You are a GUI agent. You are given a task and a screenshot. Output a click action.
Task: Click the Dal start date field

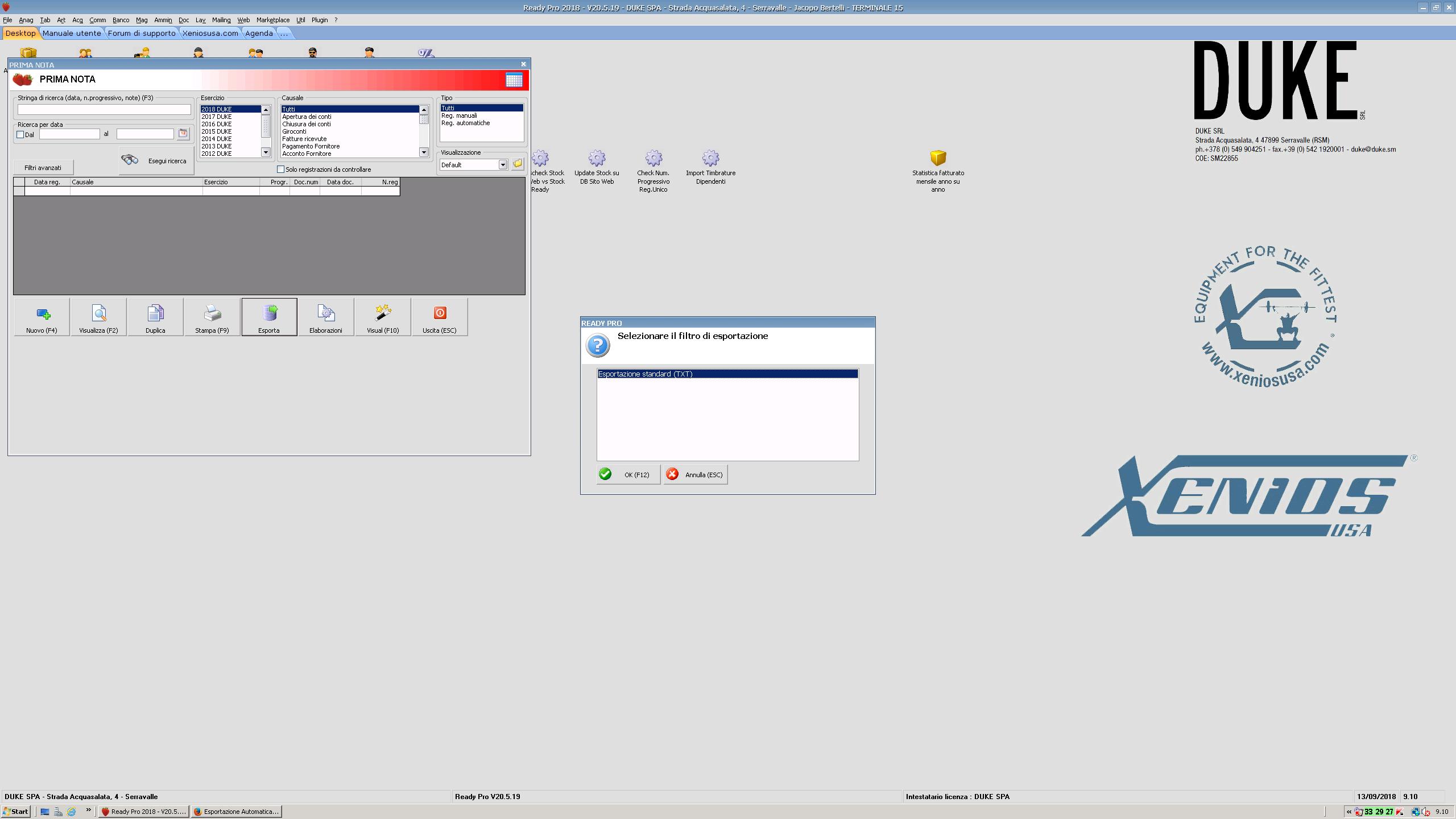(x=69, y=134)
